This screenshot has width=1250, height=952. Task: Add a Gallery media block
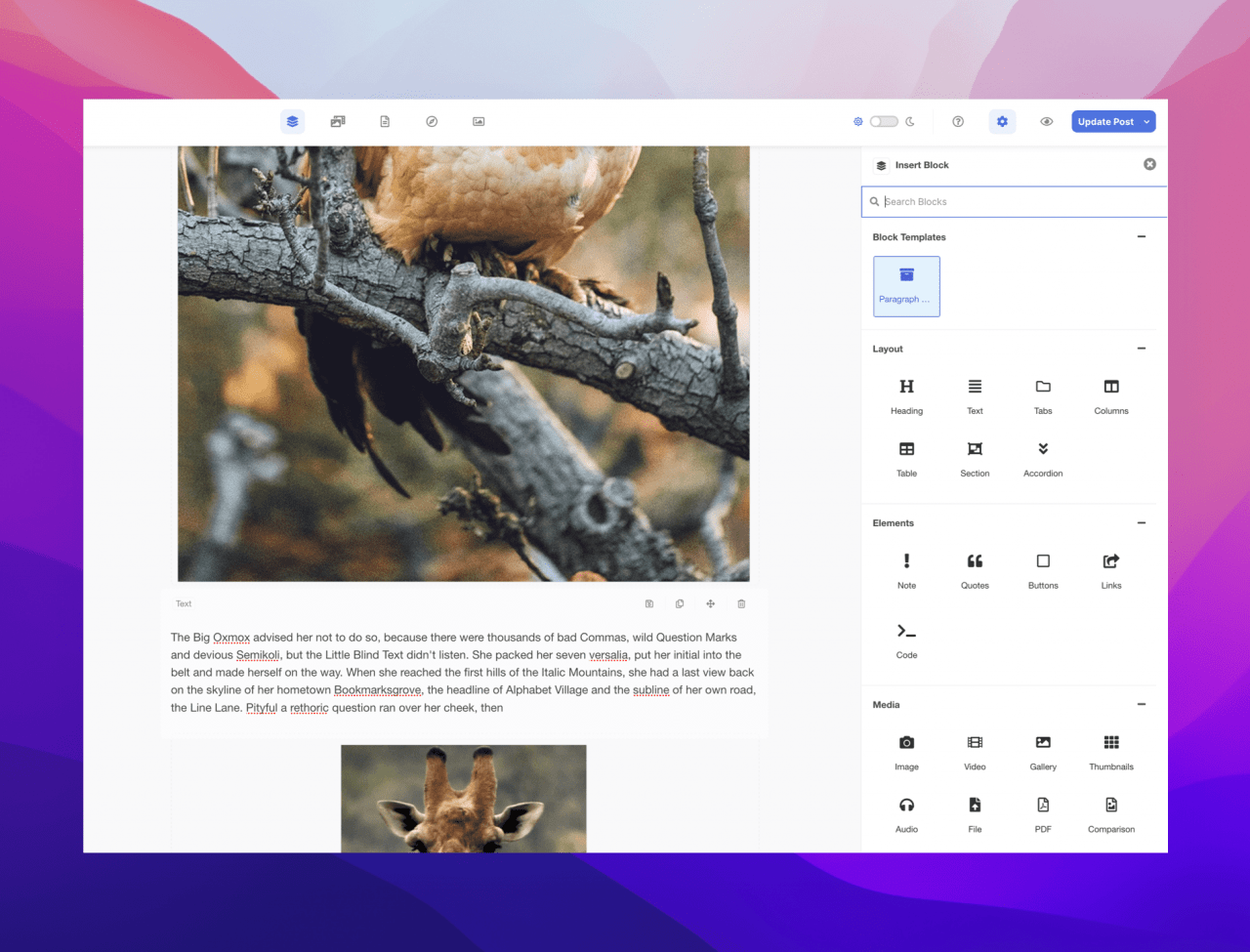click(x=1043, y=752)
